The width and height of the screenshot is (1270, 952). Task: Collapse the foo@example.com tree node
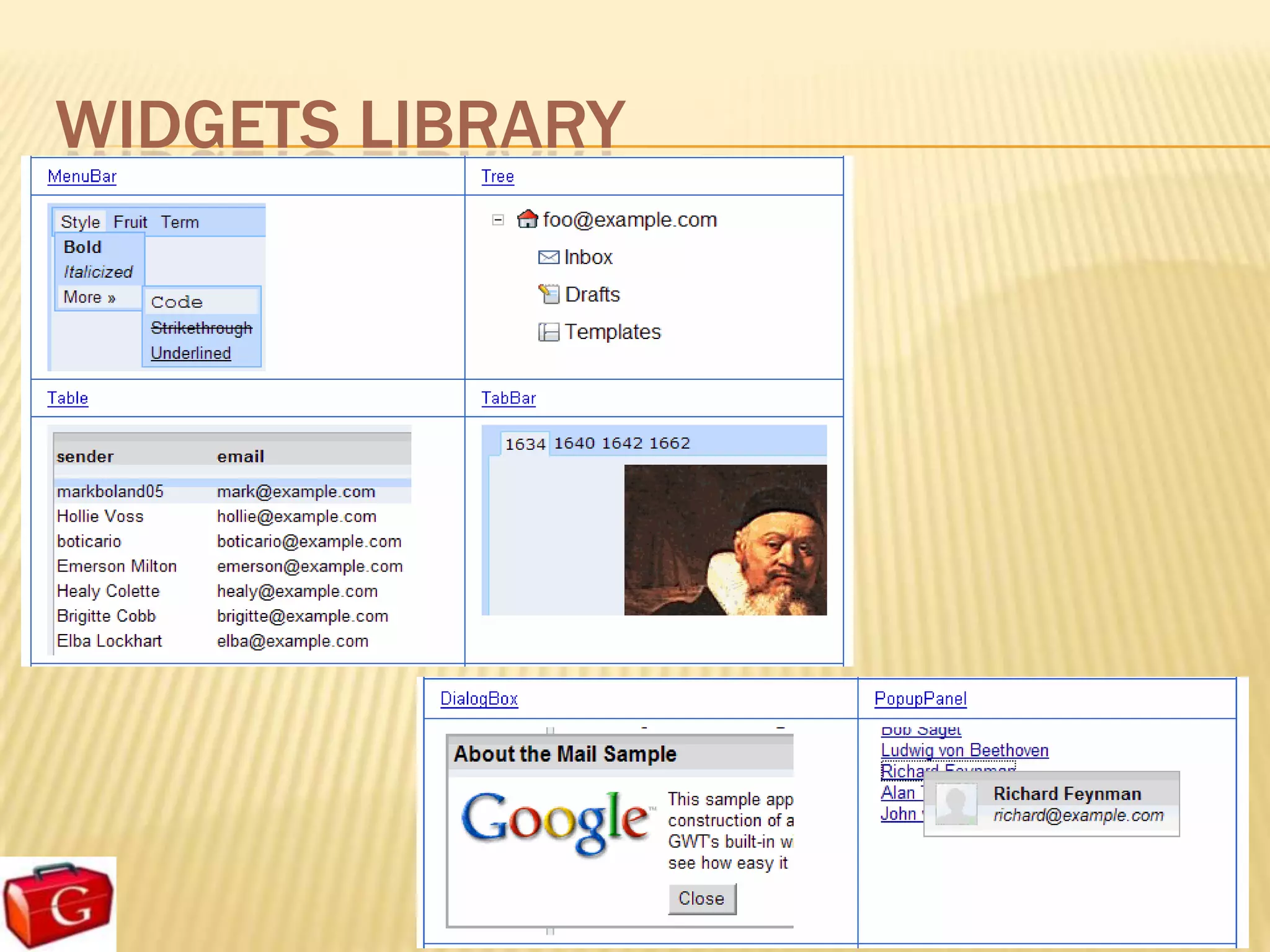[x=497, y=220]
